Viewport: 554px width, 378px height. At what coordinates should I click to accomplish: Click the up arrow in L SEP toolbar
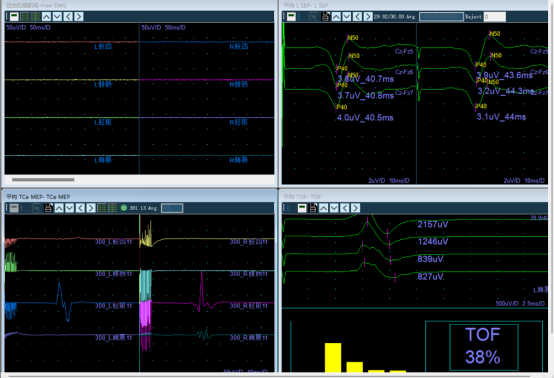[x=336, y=16]
